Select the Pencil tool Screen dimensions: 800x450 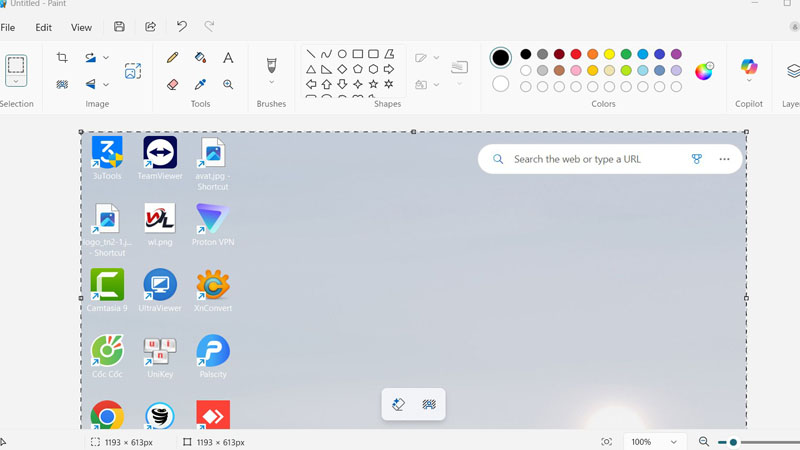click(x=172, y=58)
